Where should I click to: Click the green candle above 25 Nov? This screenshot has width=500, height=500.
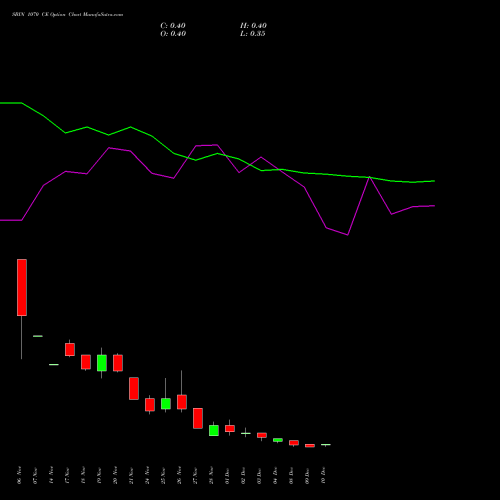click(x=166, y=404)
